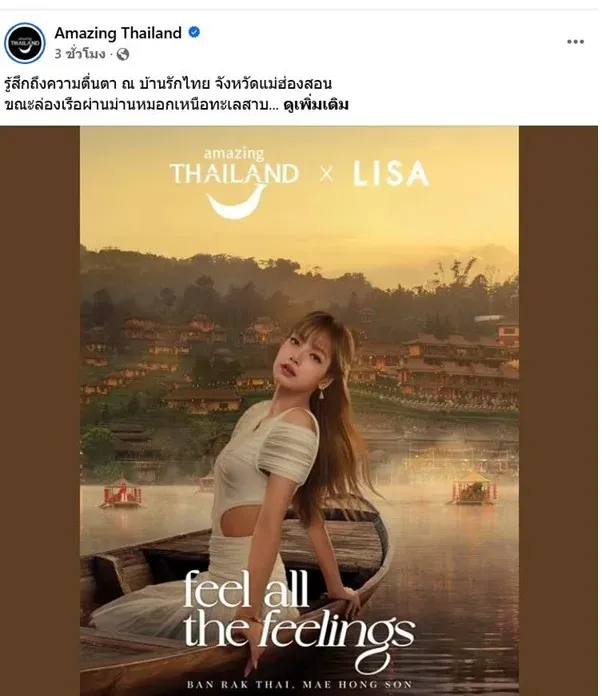602x696 pixels.
Task: Click the 'x' between logo and LISA
Action: (325, 175)
